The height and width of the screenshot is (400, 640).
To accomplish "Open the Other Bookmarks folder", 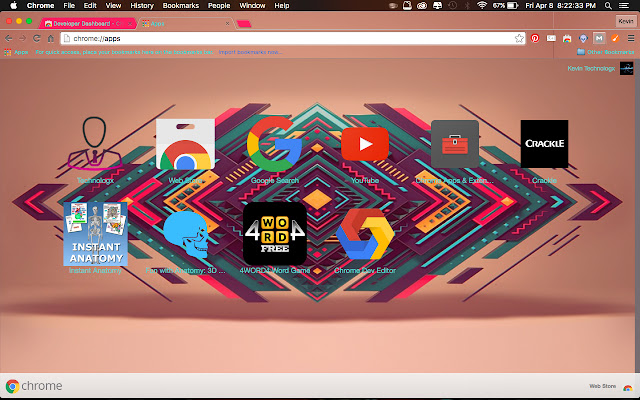I will coord(605,52).
